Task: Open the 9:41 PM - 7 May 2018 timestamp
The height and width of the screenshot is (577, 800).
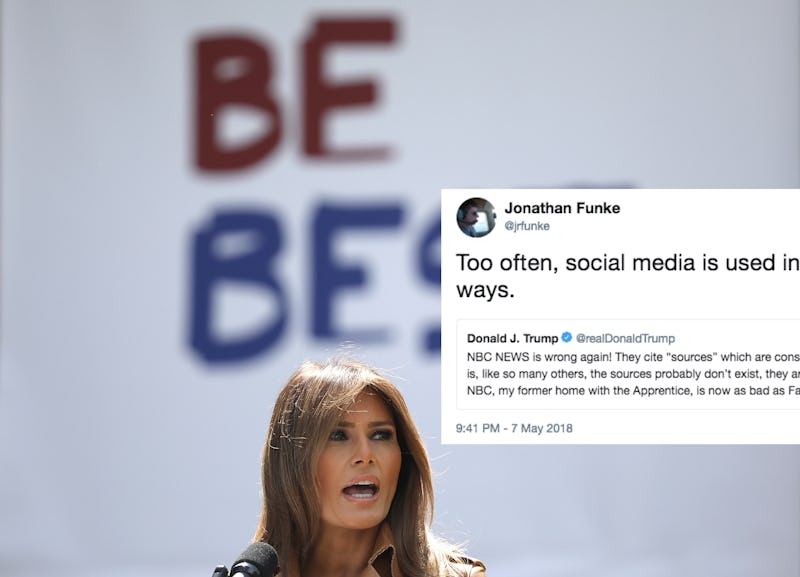Action: pyautogui.click(x=514, y=428)
